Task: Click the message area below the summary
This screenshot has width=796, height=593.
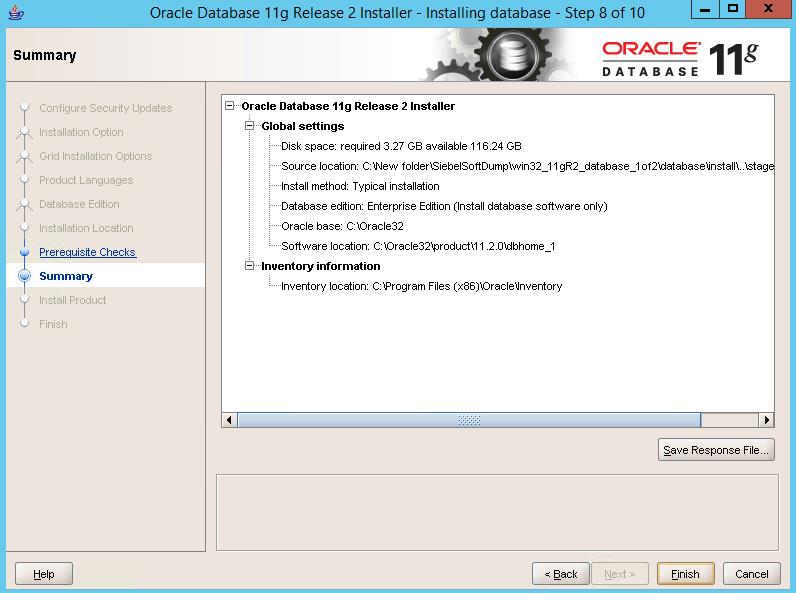Action: click(497, 512)
